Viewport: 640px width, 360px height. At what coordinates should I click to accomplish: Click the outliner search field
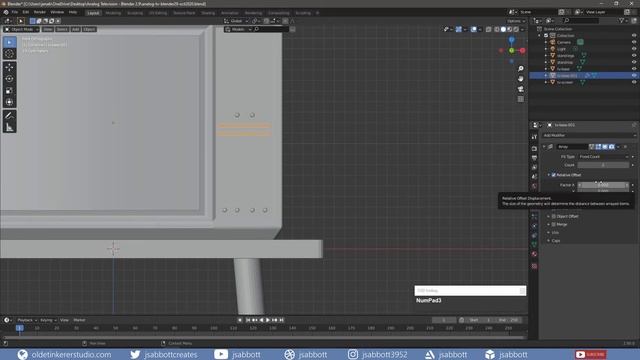(x=581, y=20)
